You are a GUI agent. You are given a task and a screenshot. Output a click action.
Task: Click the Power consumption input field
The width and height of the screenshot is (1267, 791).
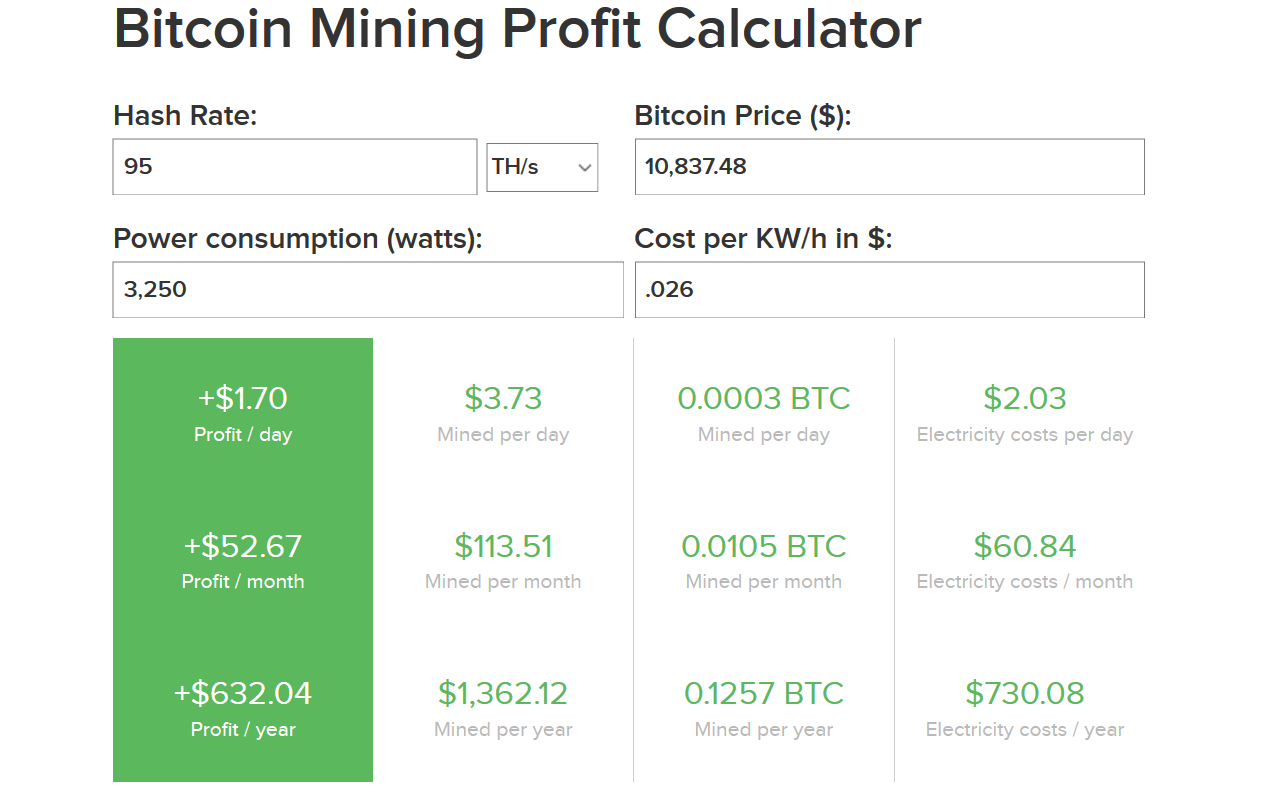click(367, 289)
